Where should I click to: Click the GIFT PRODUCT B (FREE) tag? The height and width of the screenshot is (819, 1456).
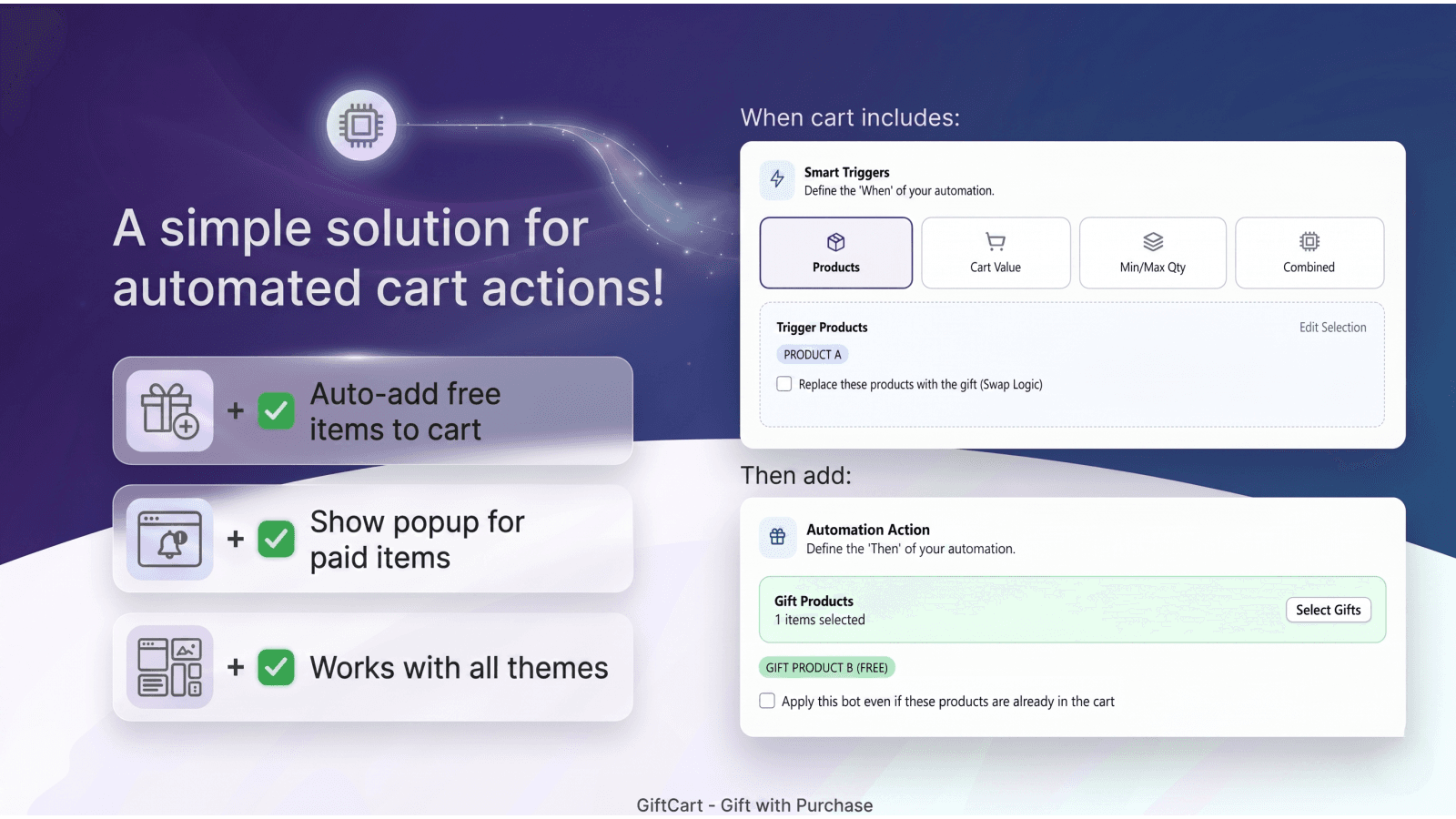826,668
